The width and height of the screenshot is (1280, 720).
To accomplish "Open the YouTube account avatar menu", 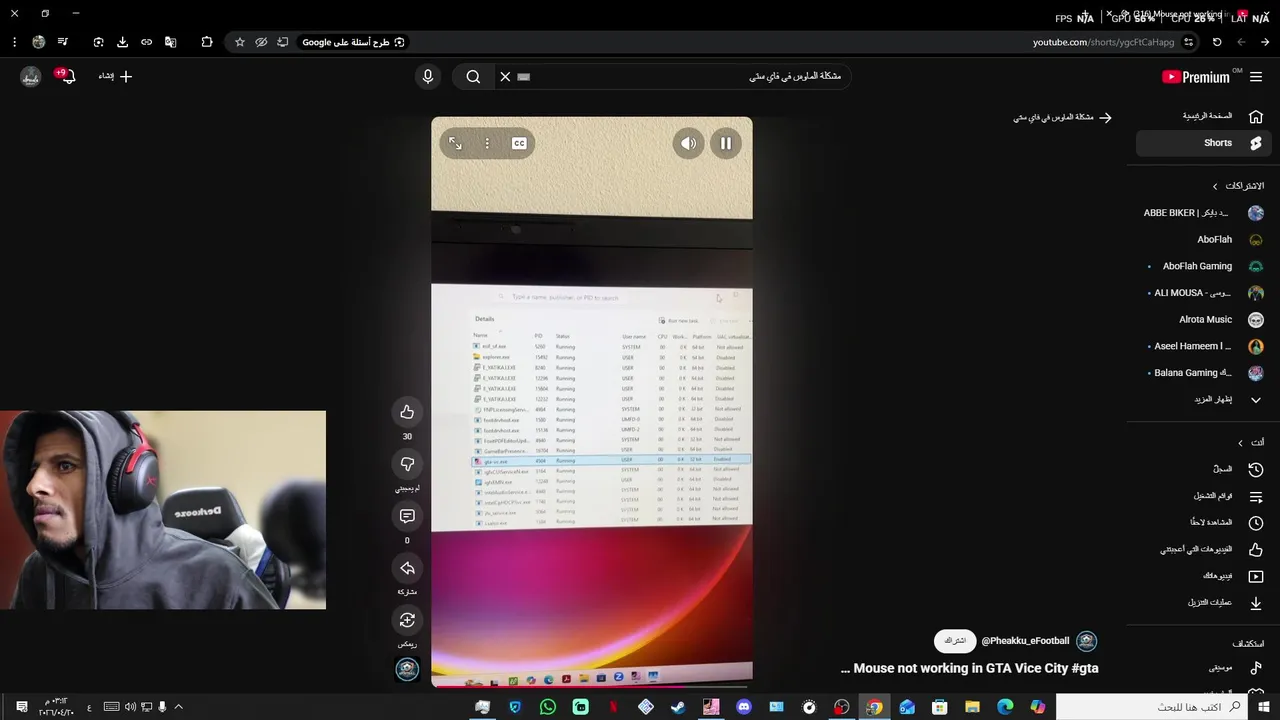I will [x=31, y=76].
